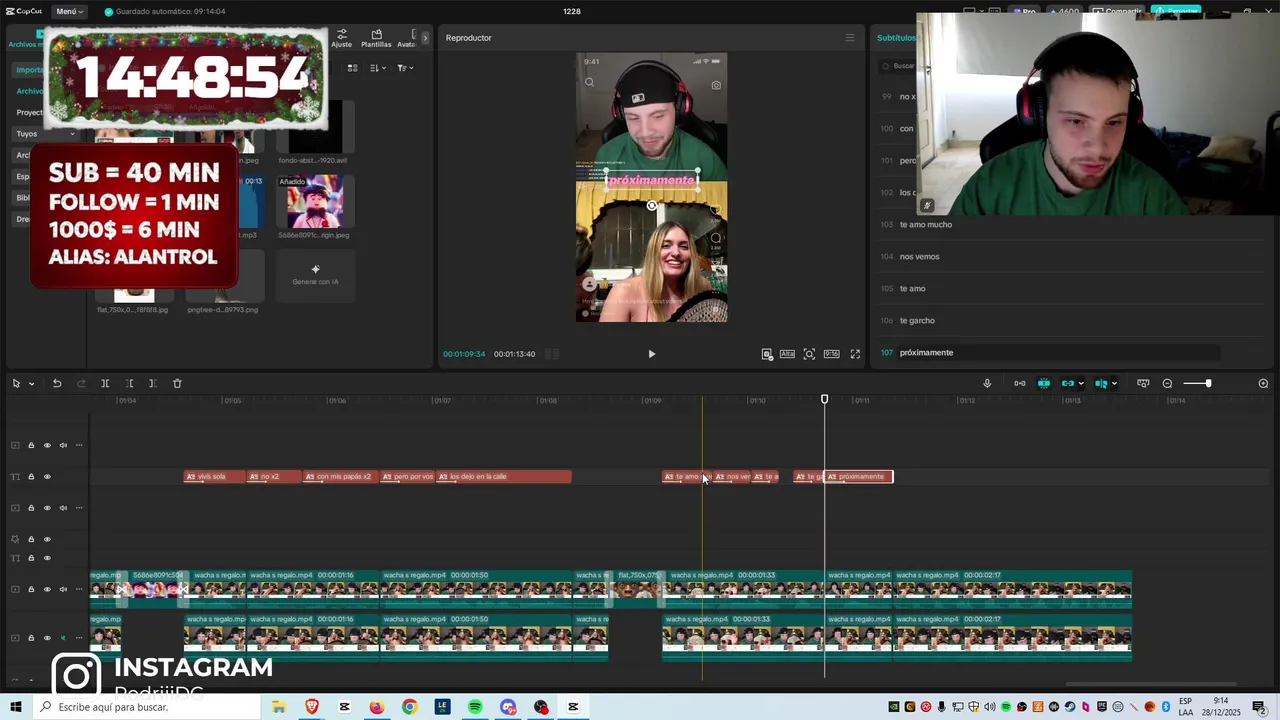The width and height of the screenshot is (1280, 720).
Task: Select subtitle line 'te amo mucho'
Action: [x=926, y=224]
